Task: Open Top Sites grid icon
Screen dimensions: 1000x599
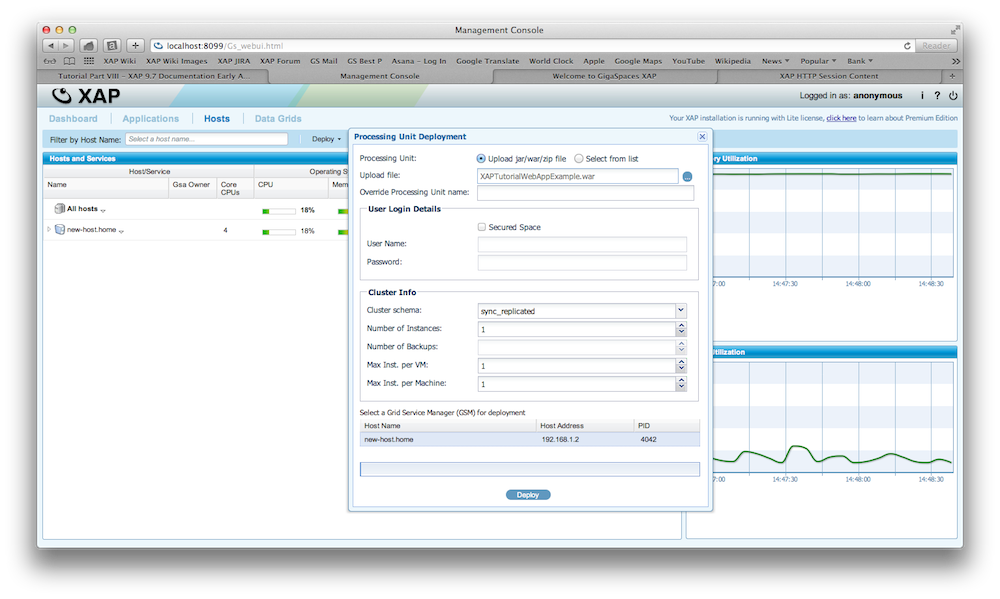Action: coord(89,61)
